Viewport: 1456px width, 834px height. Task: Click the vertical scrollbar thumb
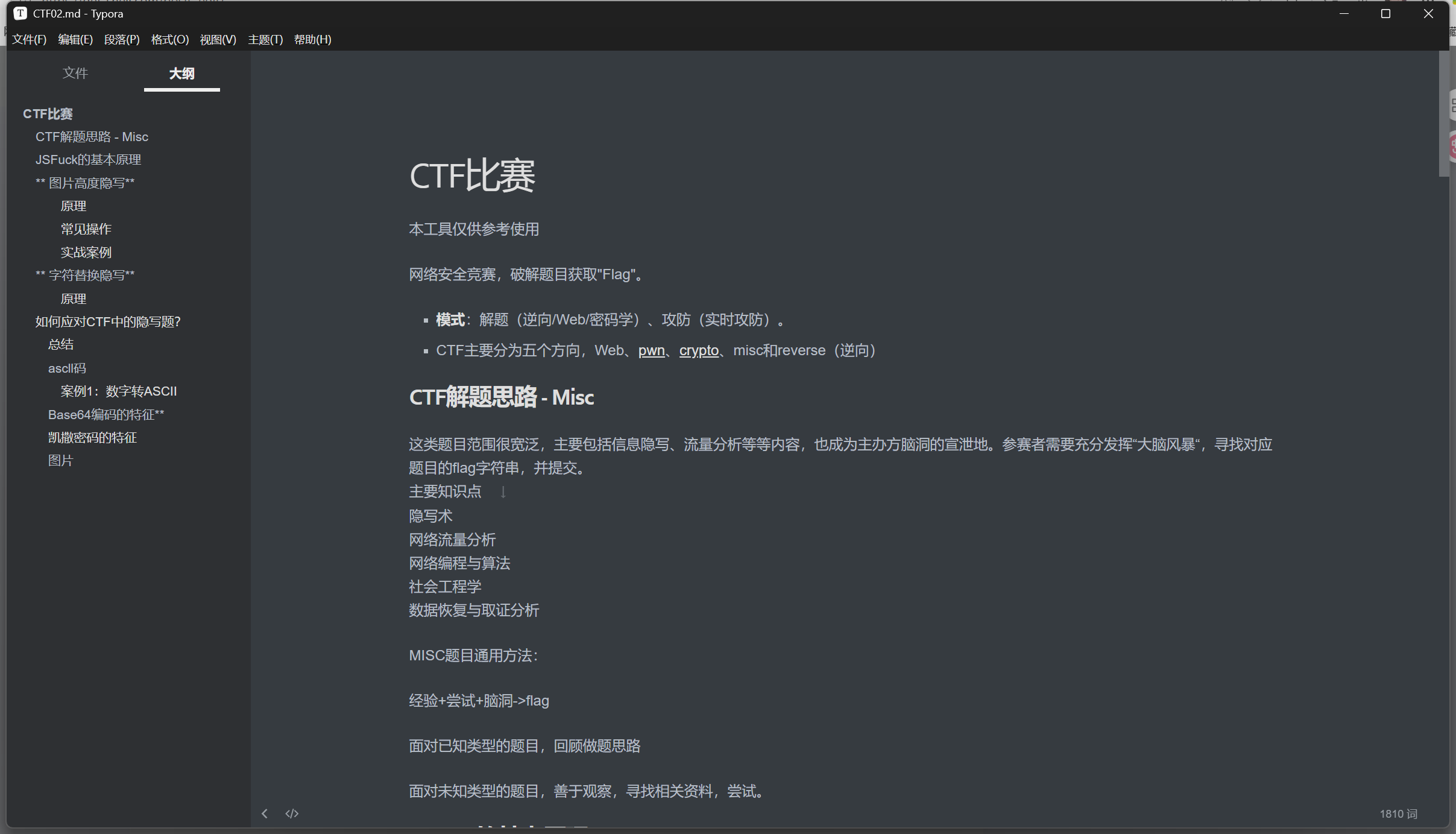tap(1443, 113)
